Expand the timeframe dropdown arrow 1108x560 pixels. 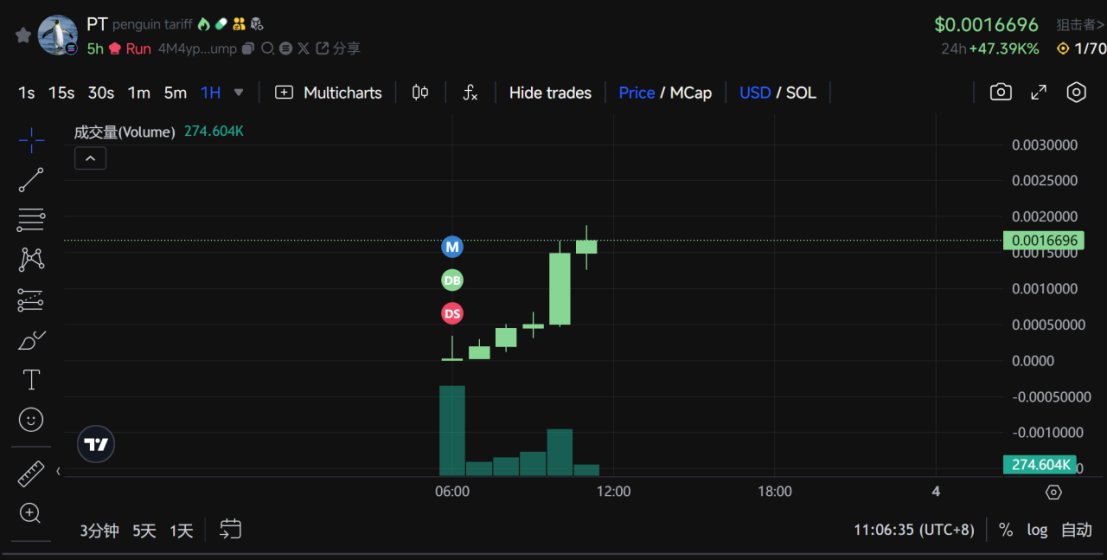(x=238, y=92)
